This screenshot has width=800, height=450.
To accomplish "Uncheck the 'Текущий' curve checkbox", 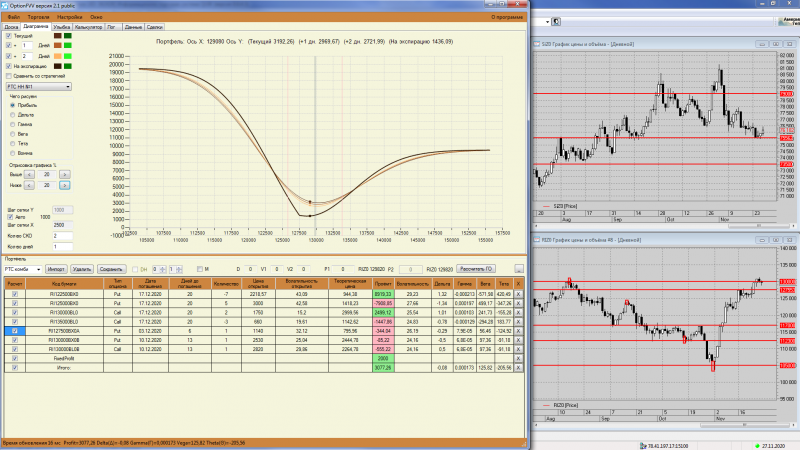I will (x=9, y=36).
